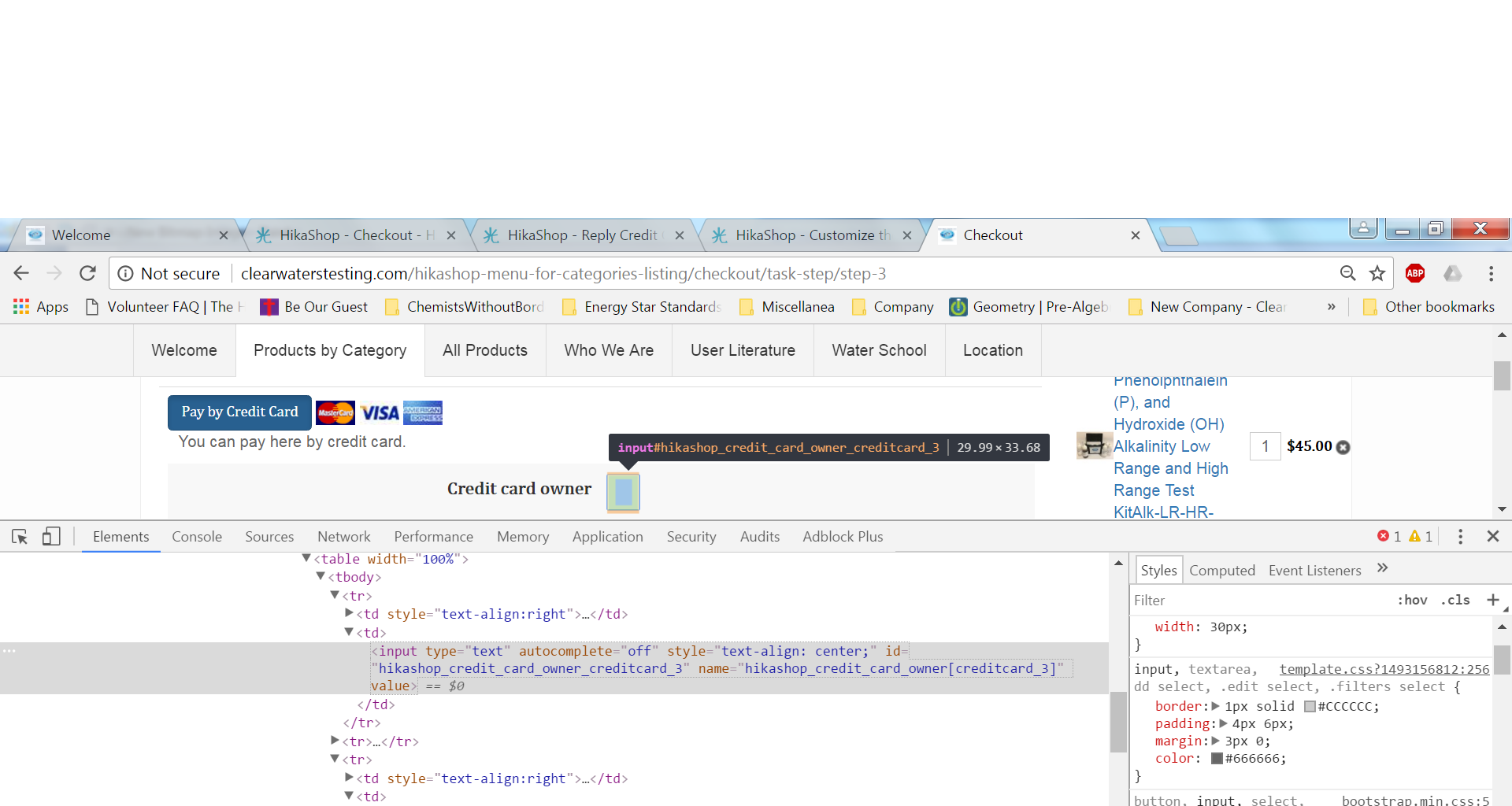Image resolution: width=1512 pixels, height=806 pixels.
Task: Open DevTools customize menu (three dots)
Action: [1460, 537]
